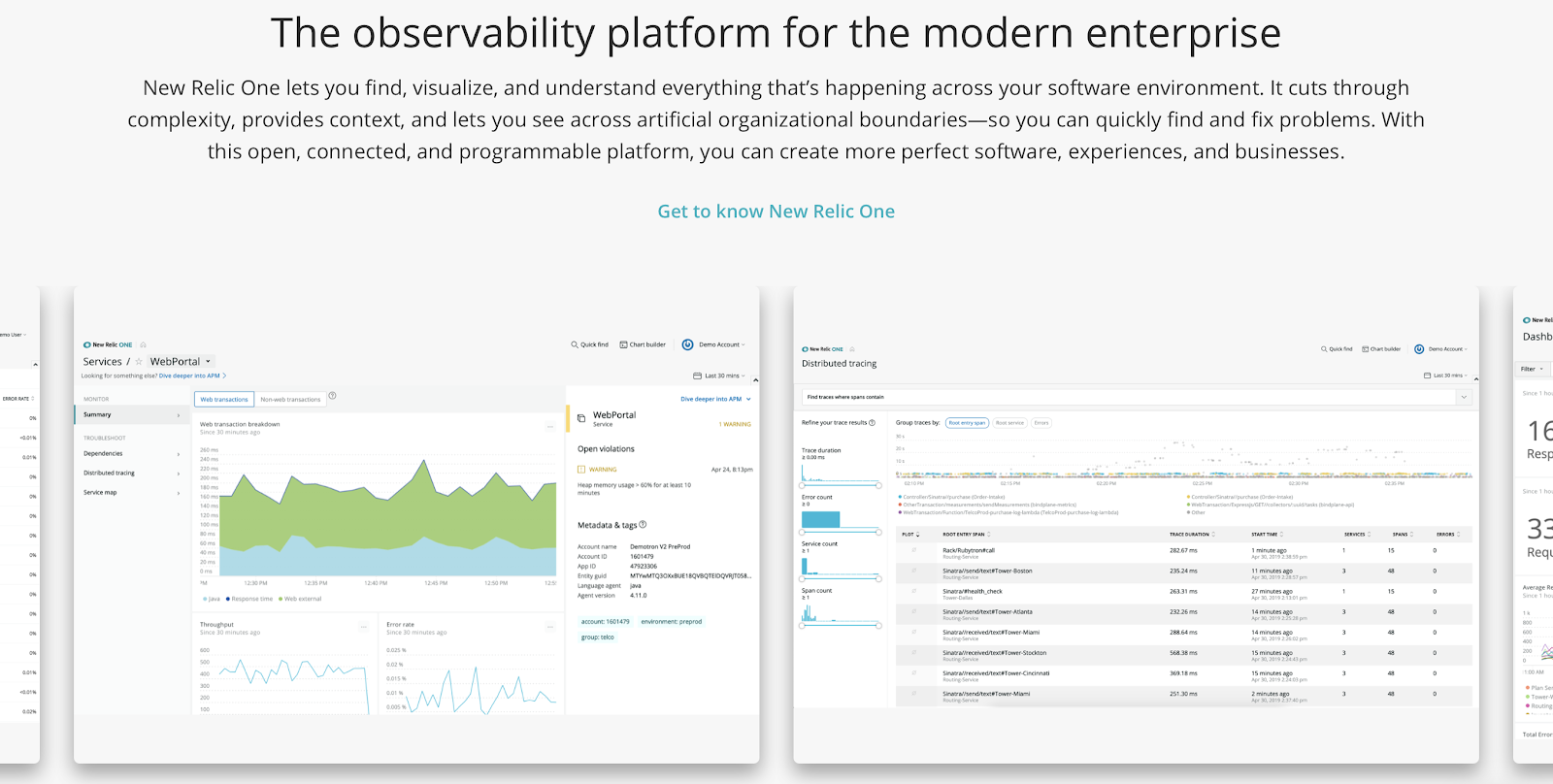Click Find traces where spans contain field
The image size is (1553, 784).
[x=1129, y=397]
